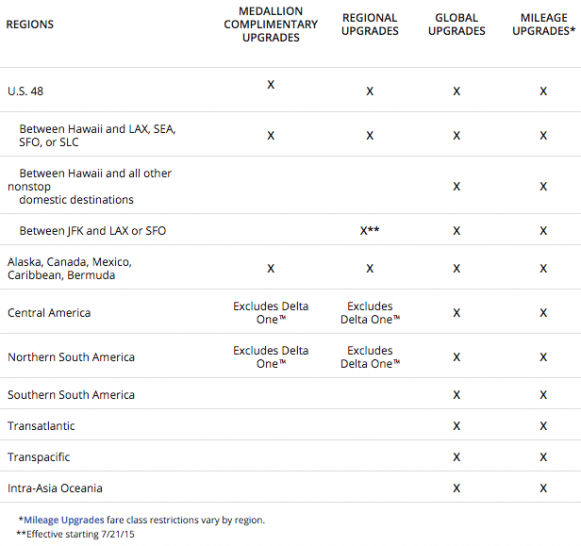Select the U.S. 48 region row label
Viewport: 581px width, 546px height.
point(25,91)
